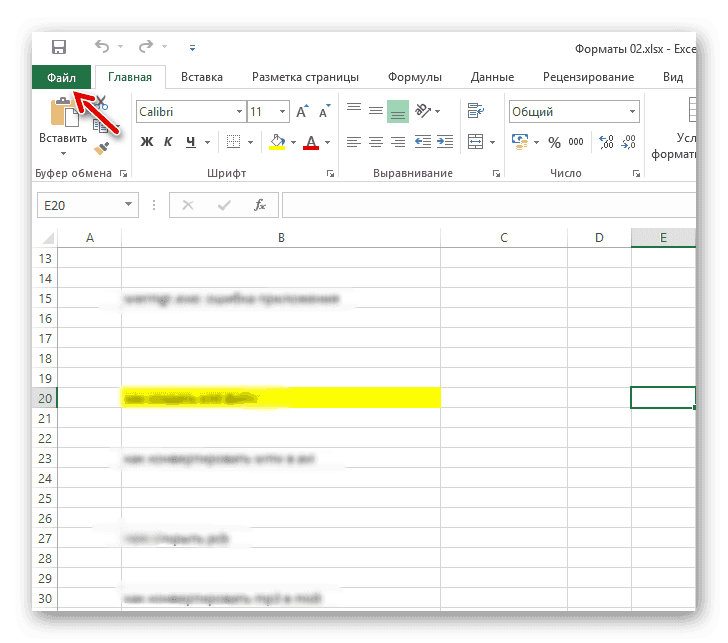Open Customize Quick Access Toolbar dropdown
Viewport: 728px width, 643px height.
coord(192,47)
